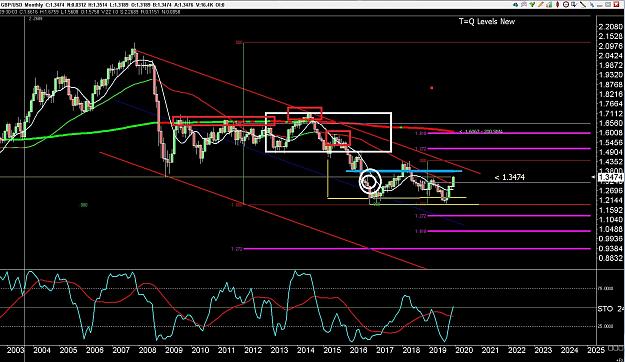The width and height of the screenshot is (625, 362).
Task: Click the 2014 year label on time axis
Action: coord(306,350)
